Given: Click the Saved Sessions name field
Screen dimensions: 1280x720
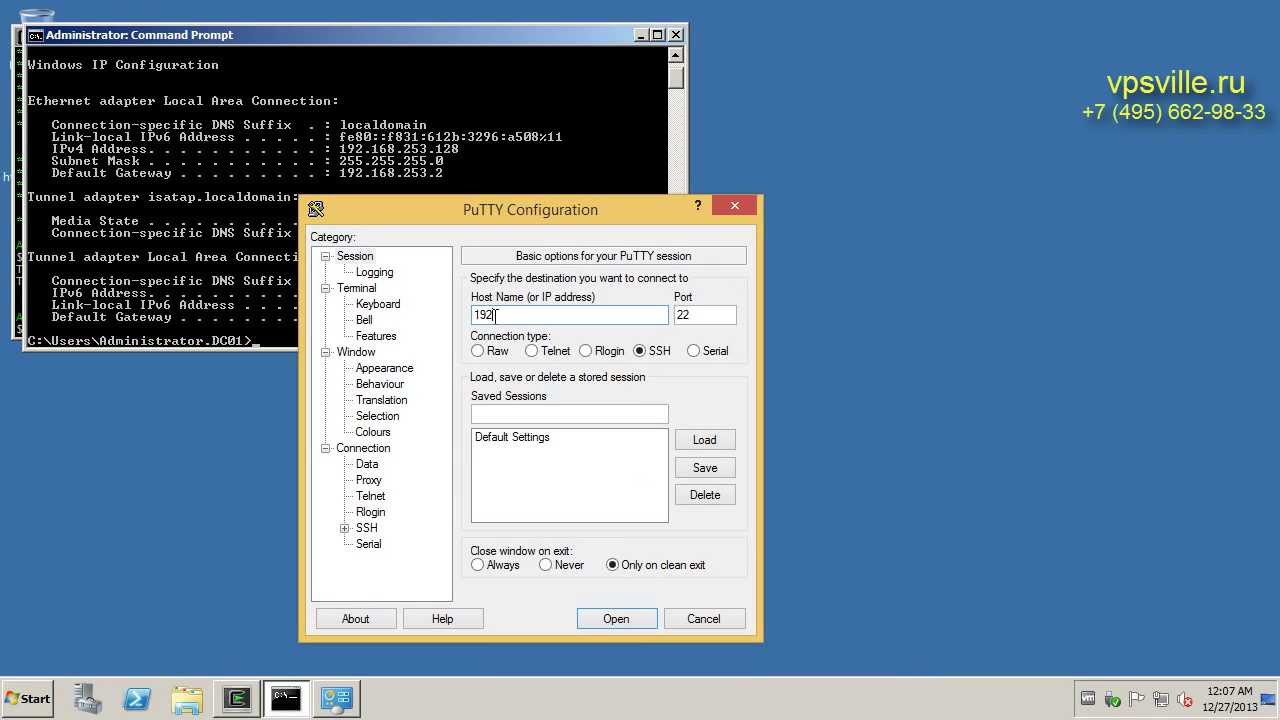Looking at the screenshot, I should tap(570, 414).
